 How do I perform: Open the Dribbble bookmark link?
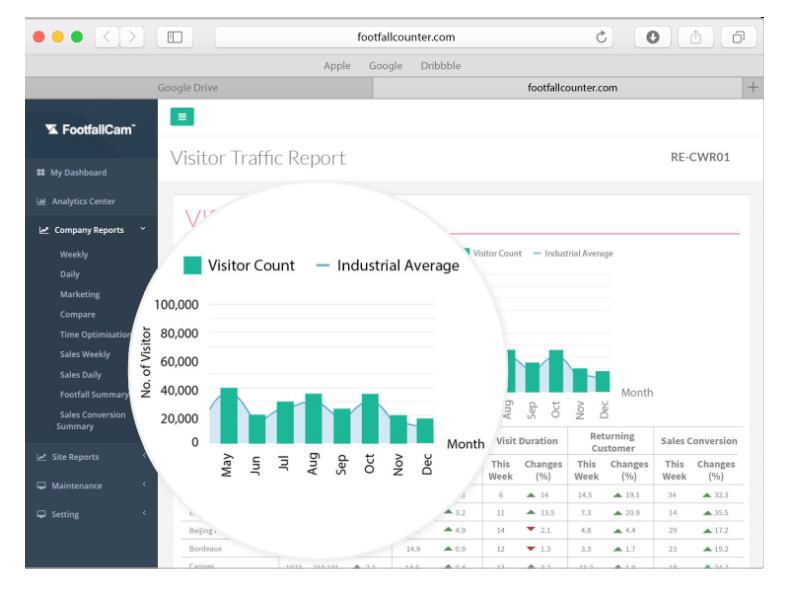[440, 66]
